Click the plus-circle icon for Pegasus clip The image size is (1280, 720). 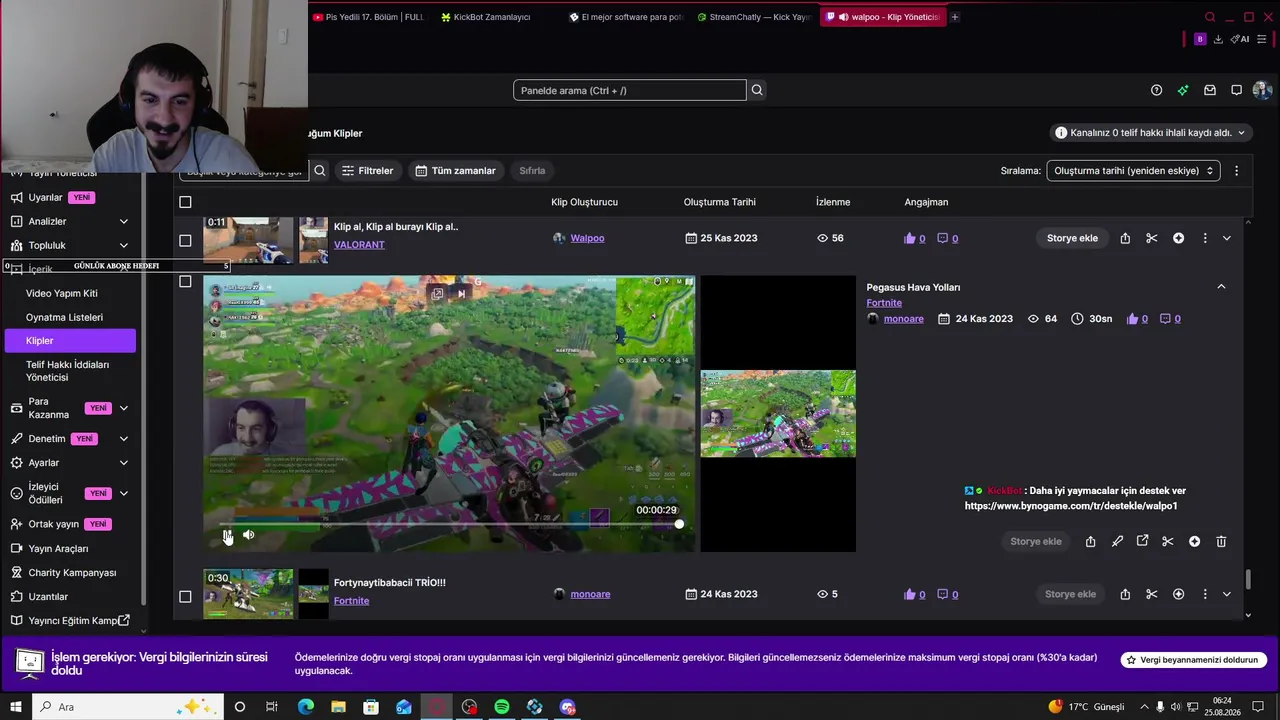pos(1194,541)
